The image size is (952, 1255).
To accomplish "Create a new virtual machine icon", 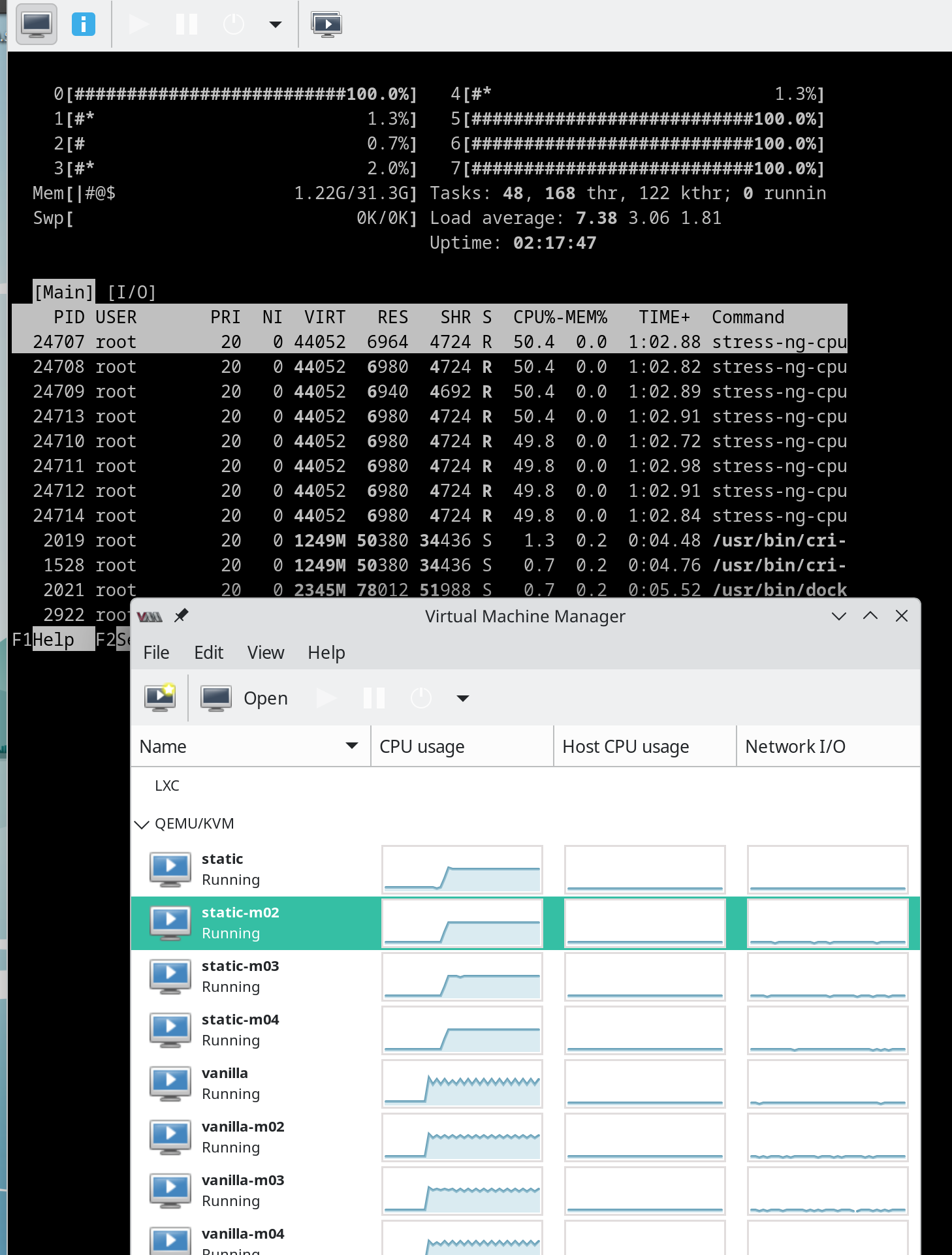I will pyautogui.click(x=160, y=698).
